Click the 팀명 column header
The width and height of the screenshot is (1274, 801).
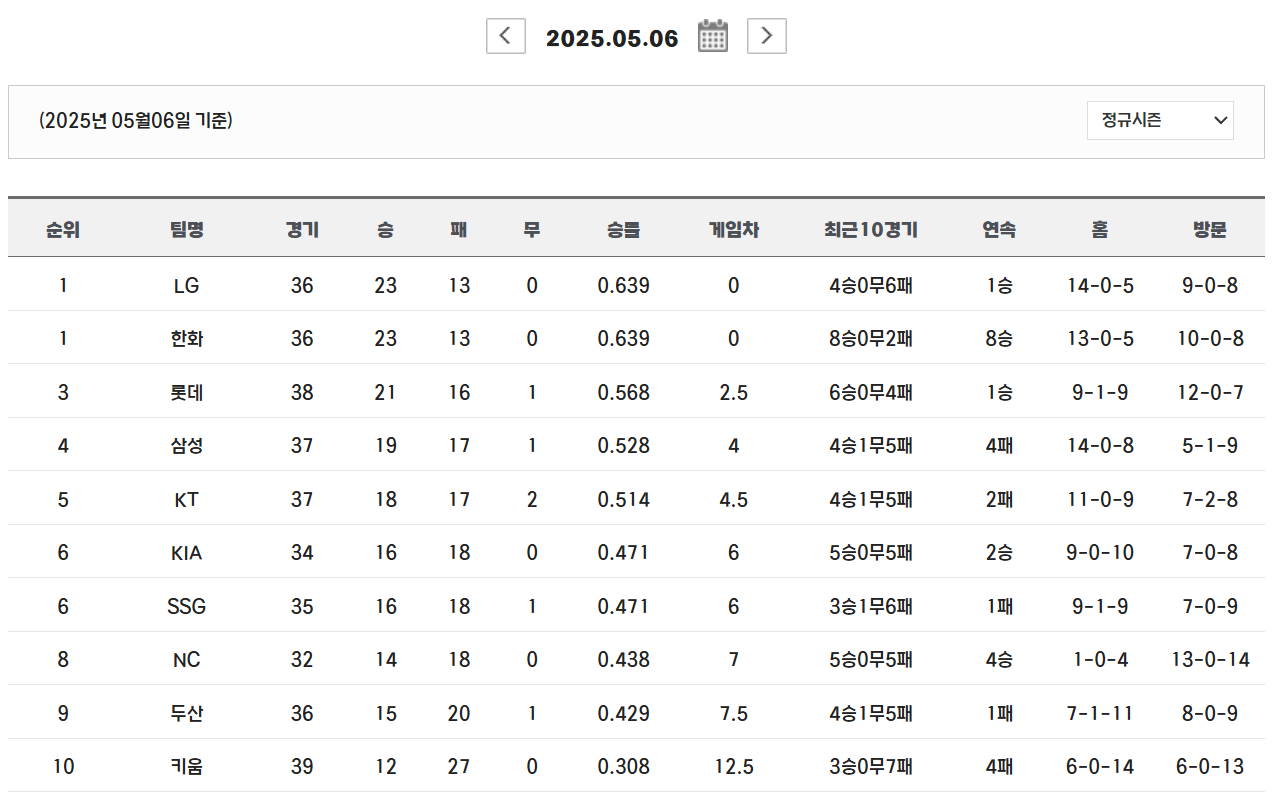[x=187, y=230]
